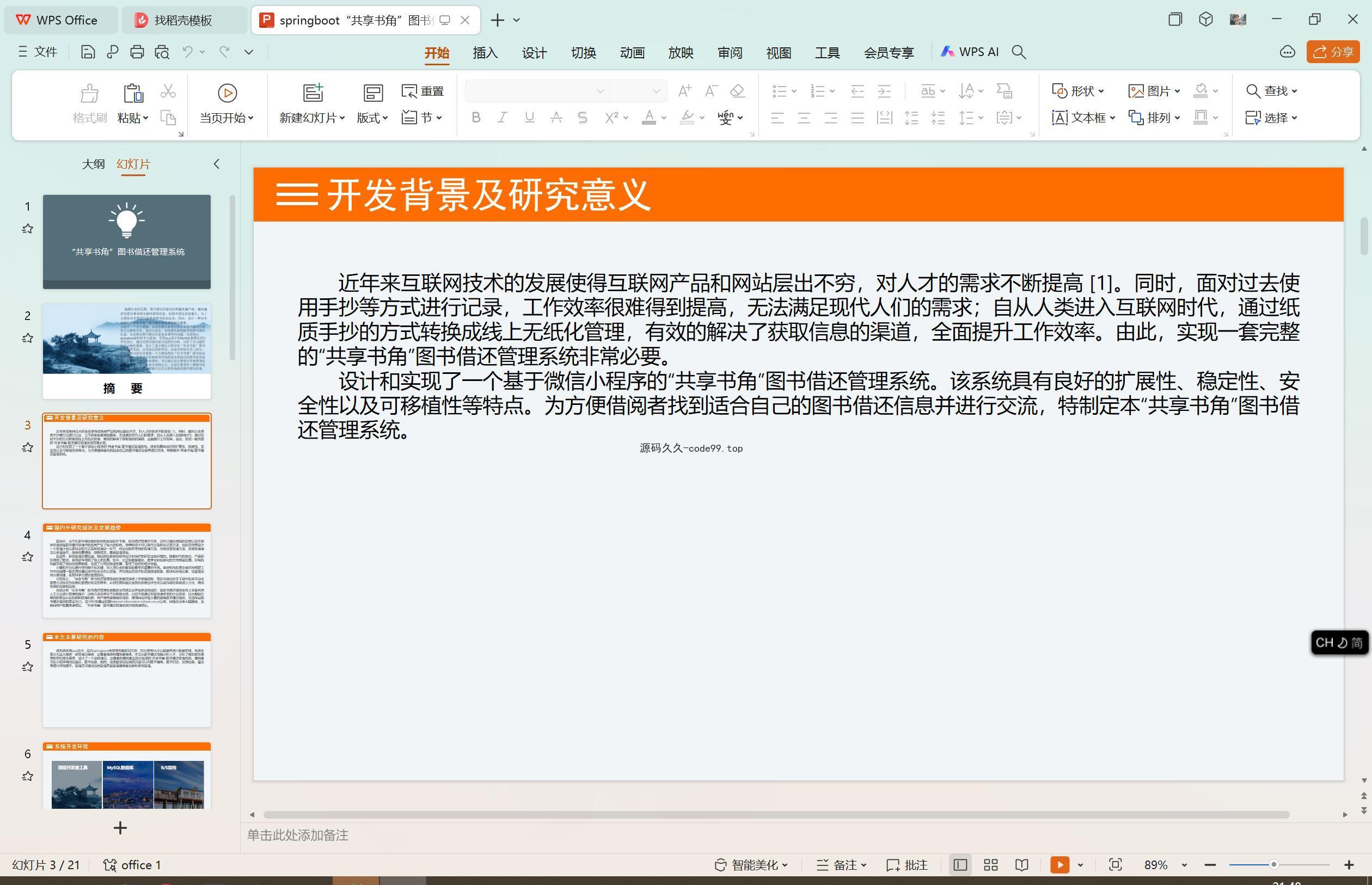1372x885 pixels.
Task: Click the zoom out minus icon
Action: pos(1210,865)
